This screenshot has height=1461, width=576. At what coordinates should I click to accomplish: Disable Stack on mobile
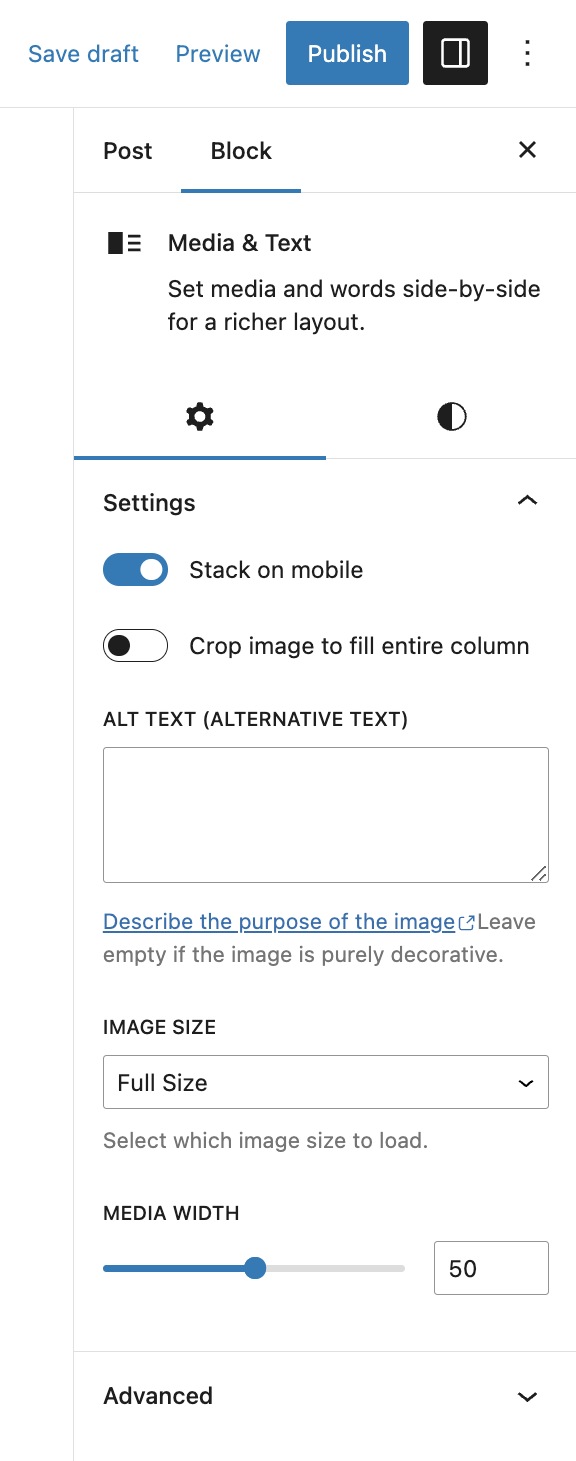pyautogui.click(x=135, y=569)
